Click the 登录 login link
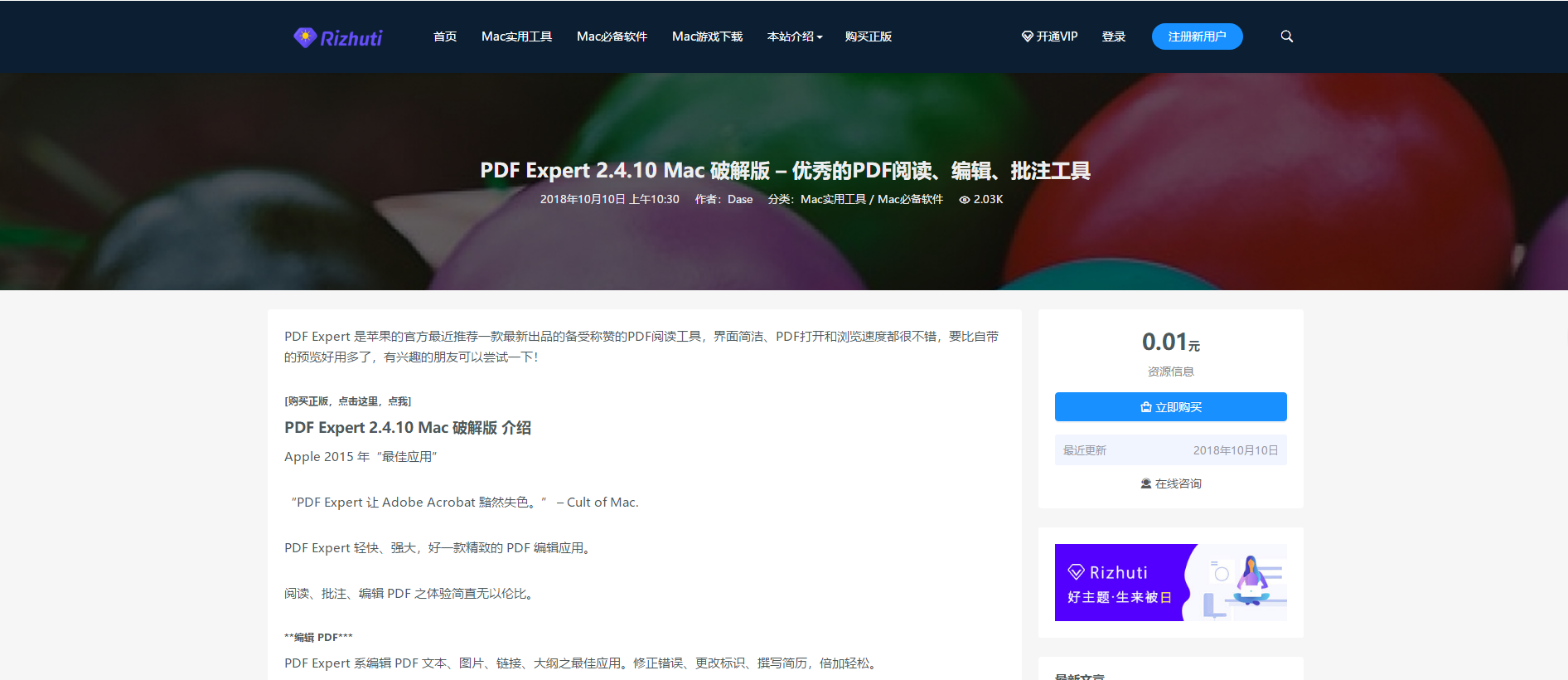The height and width of the screenshot is (680, 1568). point(1113,36)
